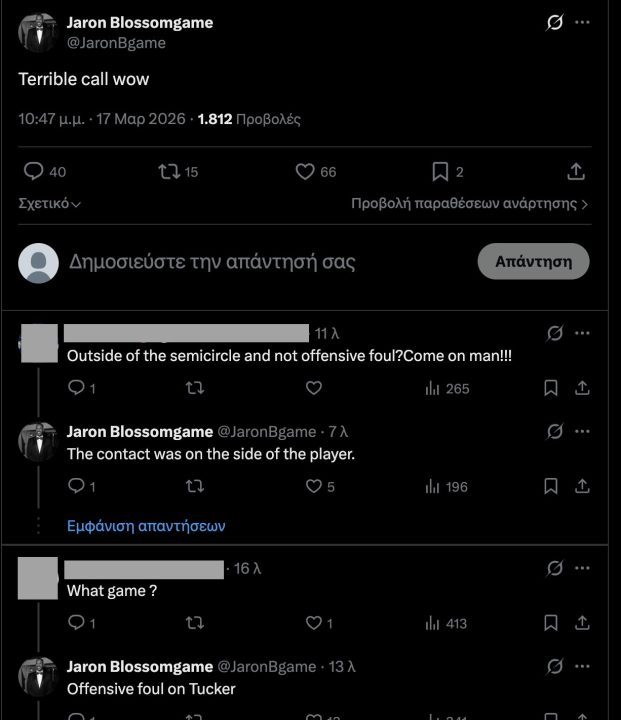Screen dimensions: 621x720
Task: Expand the Σχετικό sort dropdown
Action: pos(50,203)
